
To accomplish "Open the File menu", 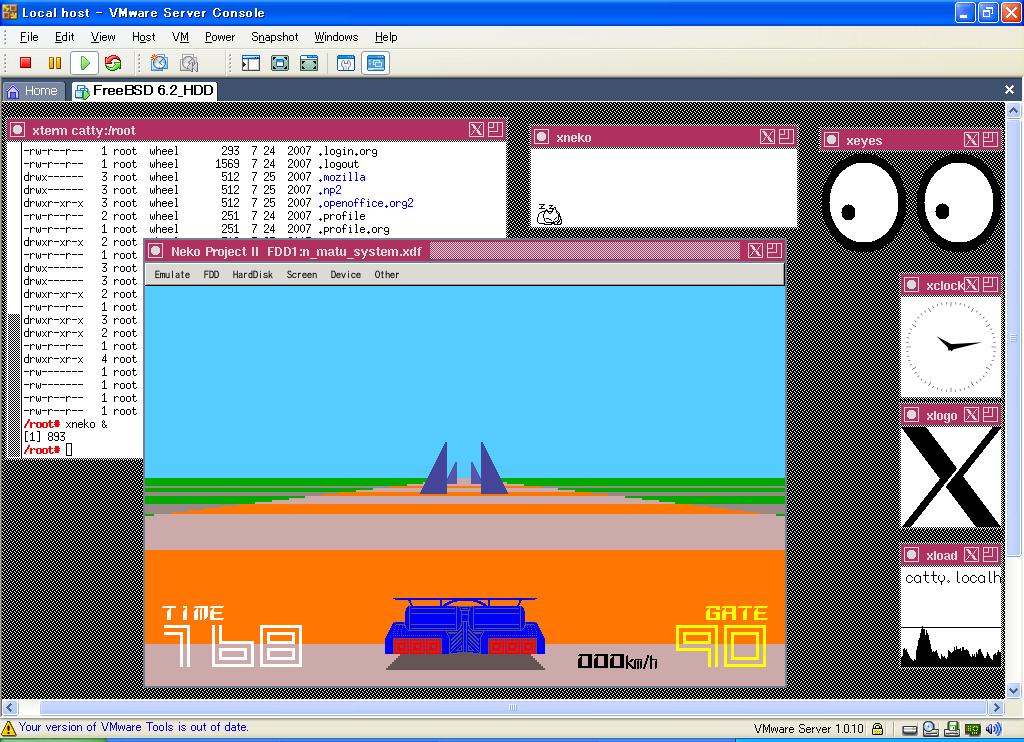I will pyautogui.click(x=29, y=37).
